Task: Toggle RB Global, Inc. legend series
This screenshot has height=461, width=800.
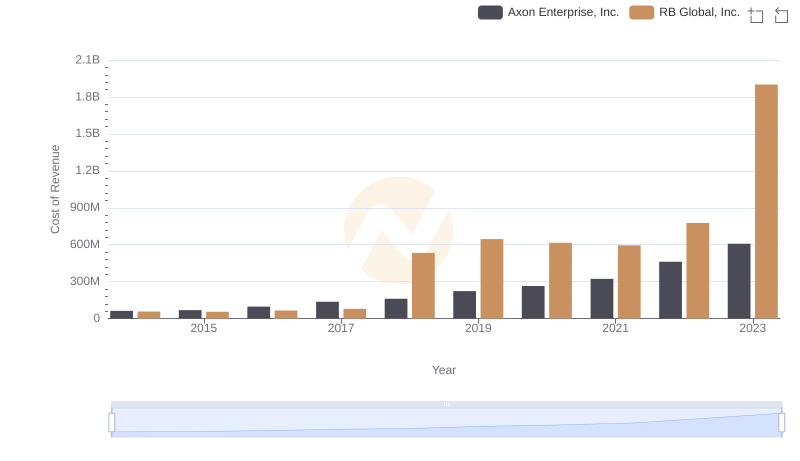Action: click(684, 12)
